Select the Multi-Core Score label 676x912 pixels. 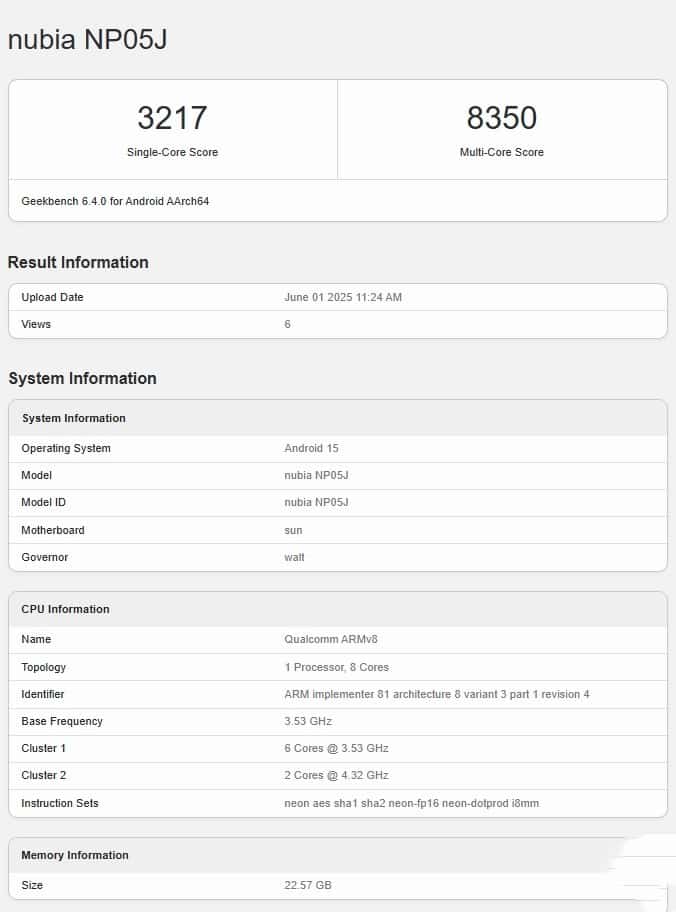502,152
